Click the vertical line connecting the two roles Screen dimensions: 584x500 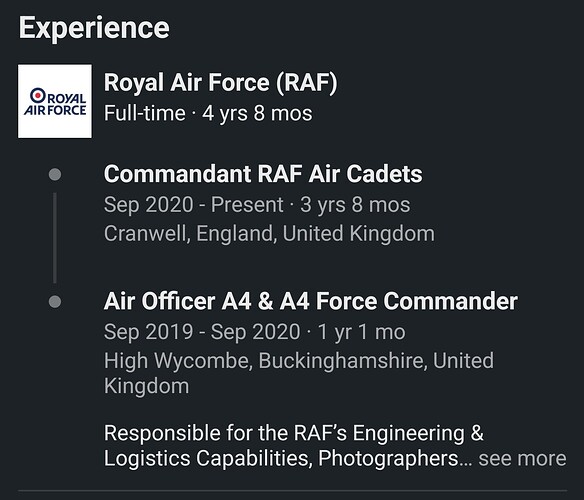(x=55, y=238)
